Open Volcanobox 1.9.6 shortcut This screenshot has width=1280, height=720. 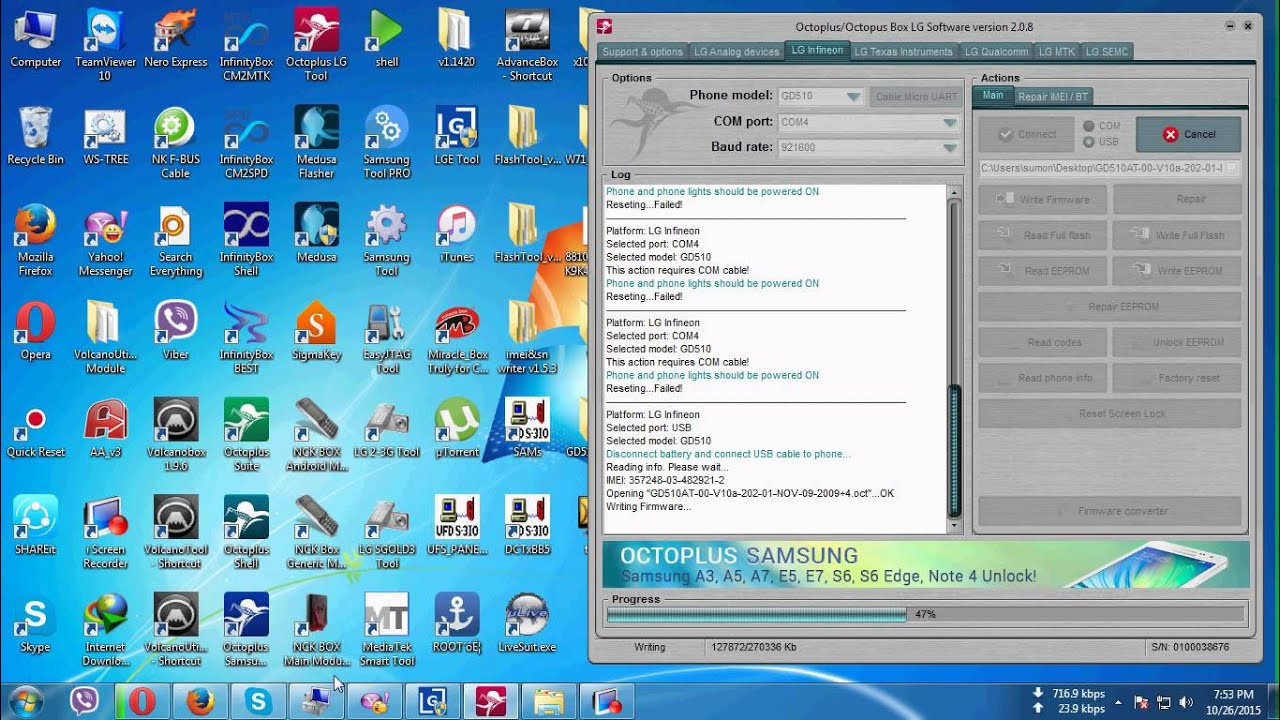click(x=175, y=436)
